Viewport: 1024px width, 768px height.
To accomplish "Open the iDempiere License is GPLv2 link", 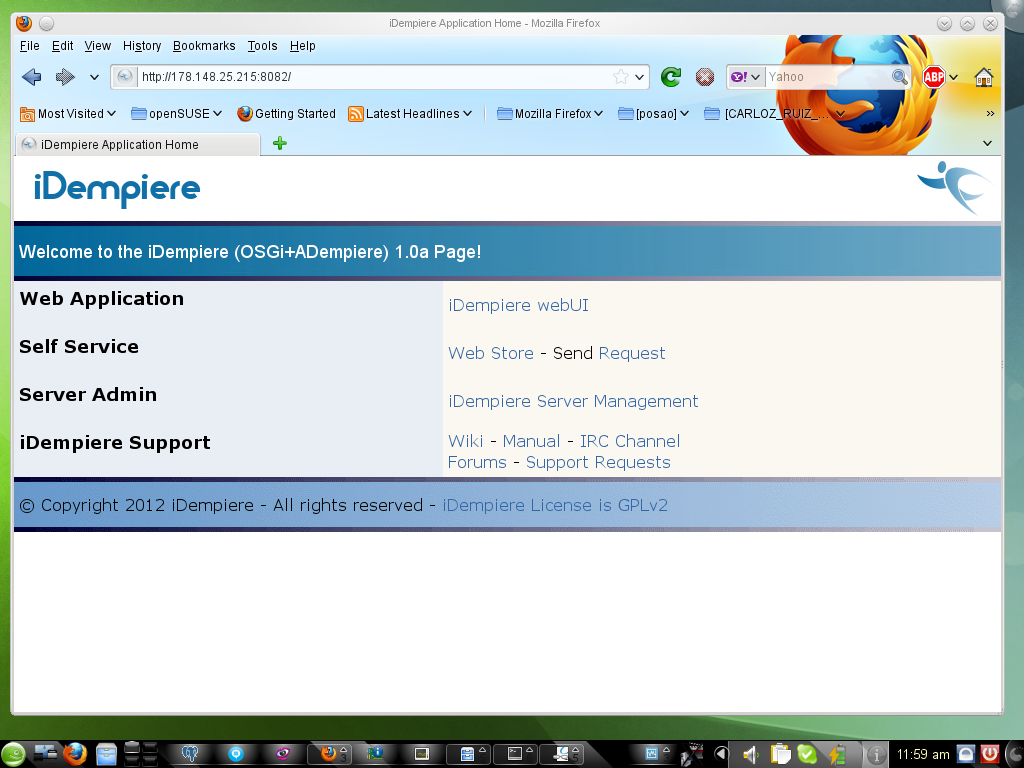I will tap(555, 505).
